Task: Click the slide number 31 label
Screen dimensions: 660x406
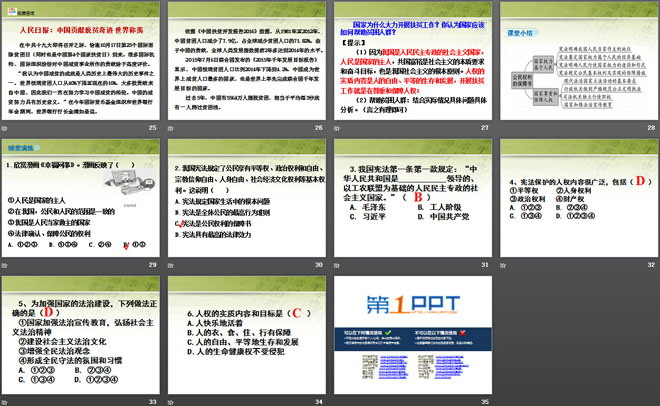Action: (x=485, y=265)
